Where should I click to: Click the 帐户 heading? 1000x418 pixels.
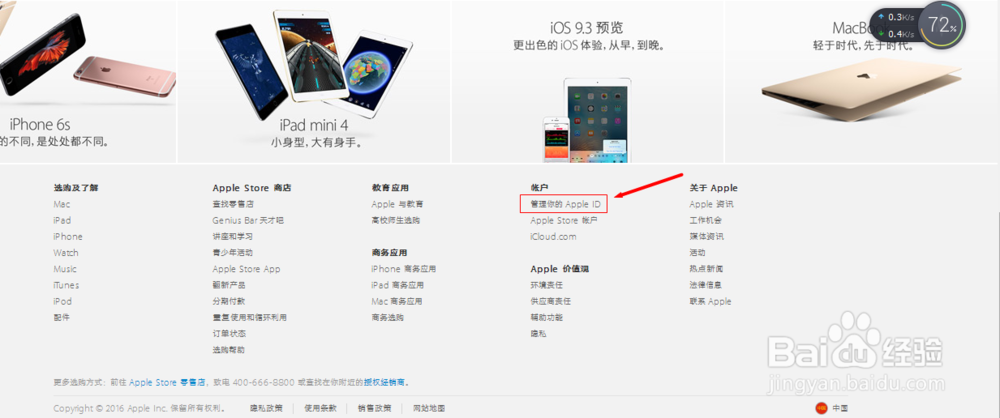[x=540, y=188]
